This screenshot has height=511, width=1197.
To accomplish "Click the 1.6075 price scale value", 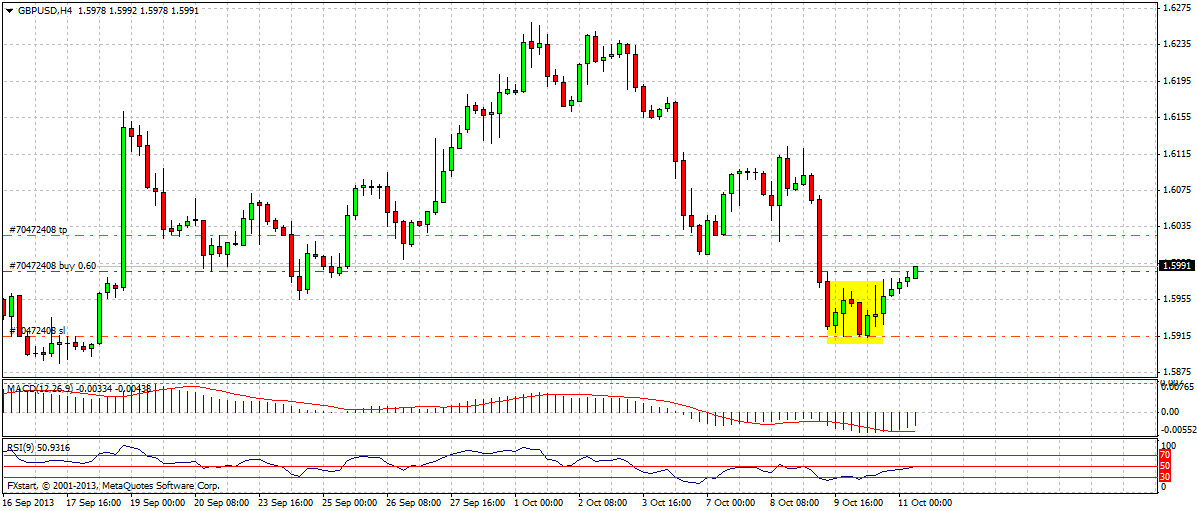I will pos(1176,190).
